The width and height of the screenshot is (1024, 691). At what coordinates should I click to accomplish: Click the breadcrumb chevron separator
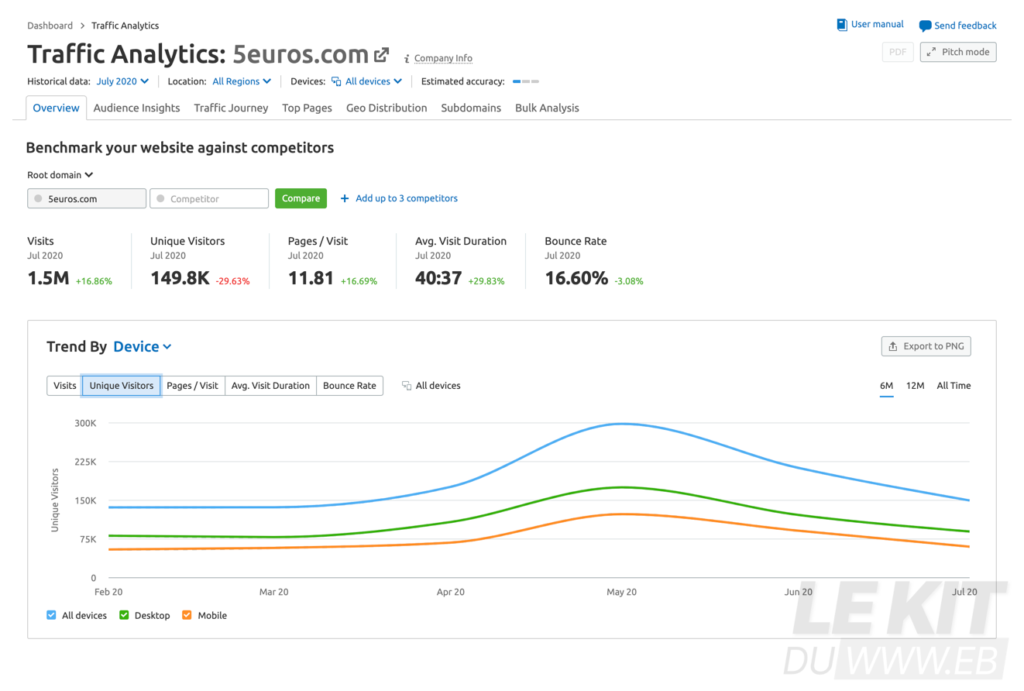(82, 25)
